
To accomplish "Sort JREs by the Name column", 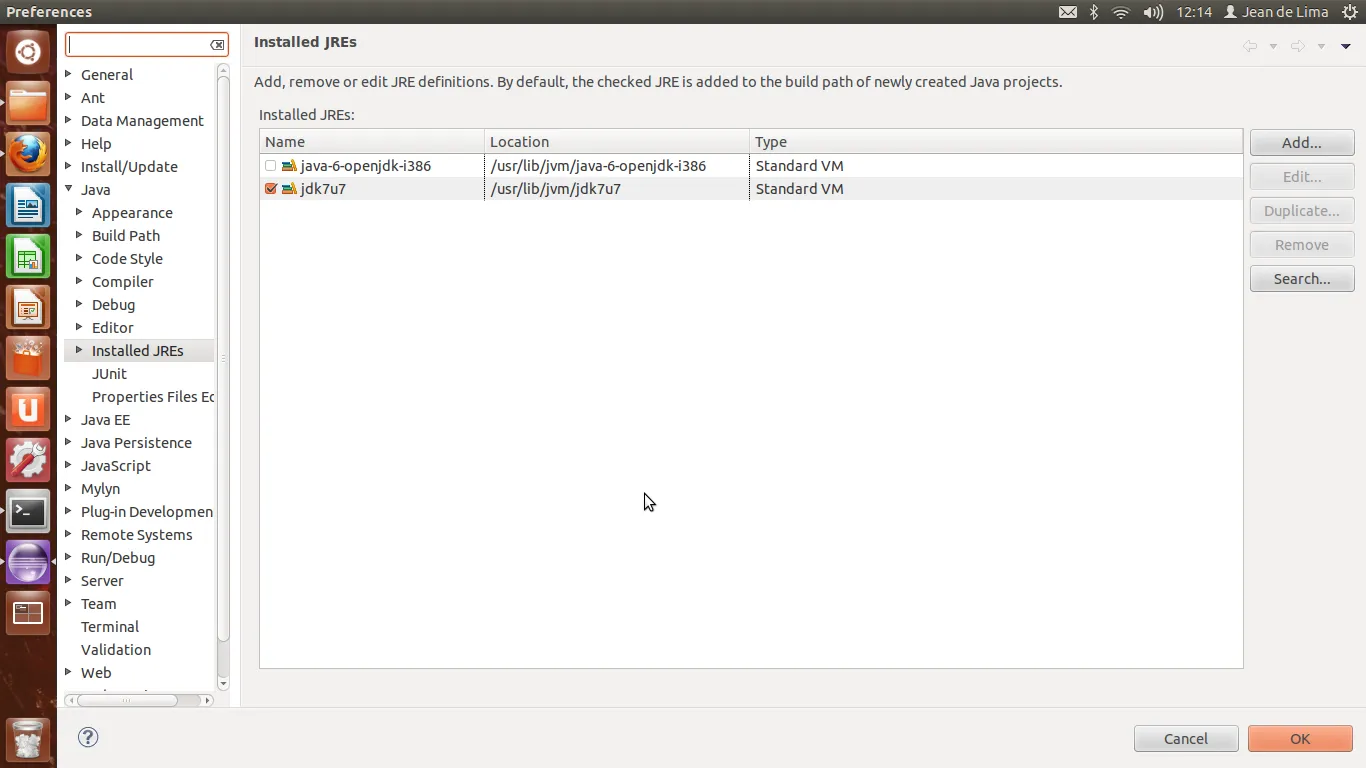I will pos(371,142).
